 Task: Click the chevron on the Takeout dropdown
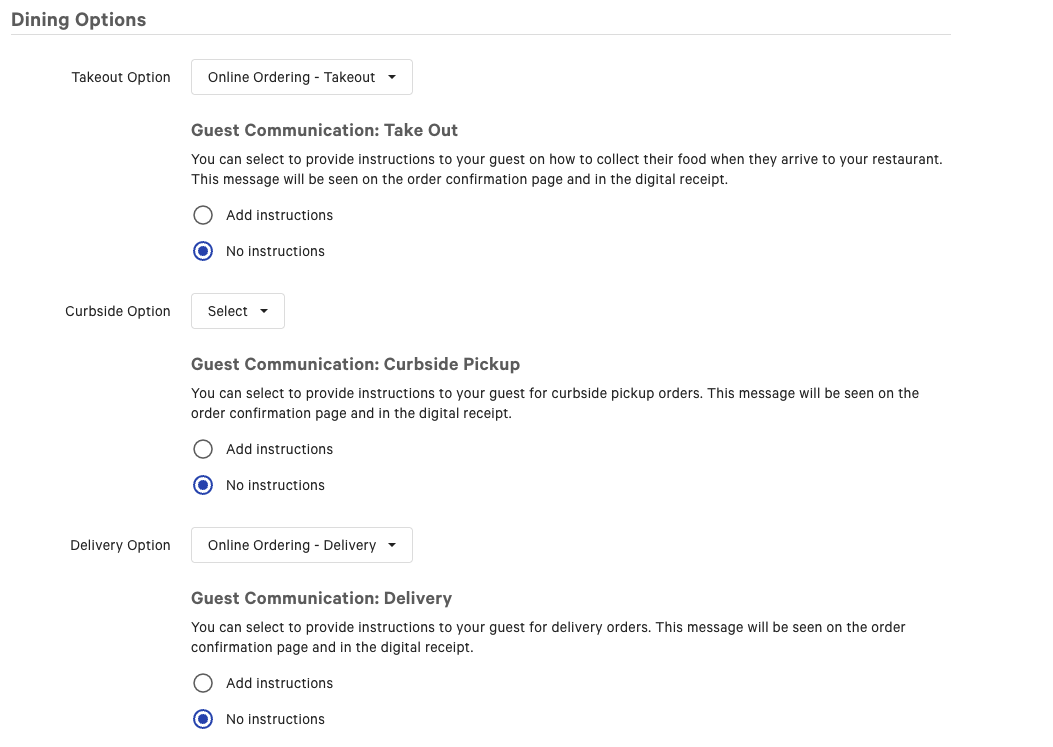pos(392,77)
